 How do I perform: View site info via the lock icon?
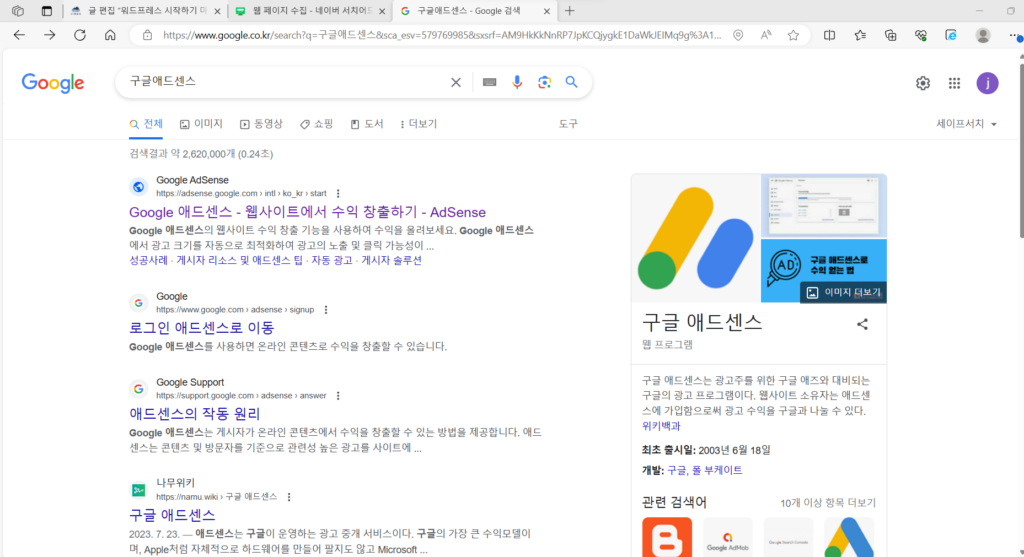click(x=148, y=35)
